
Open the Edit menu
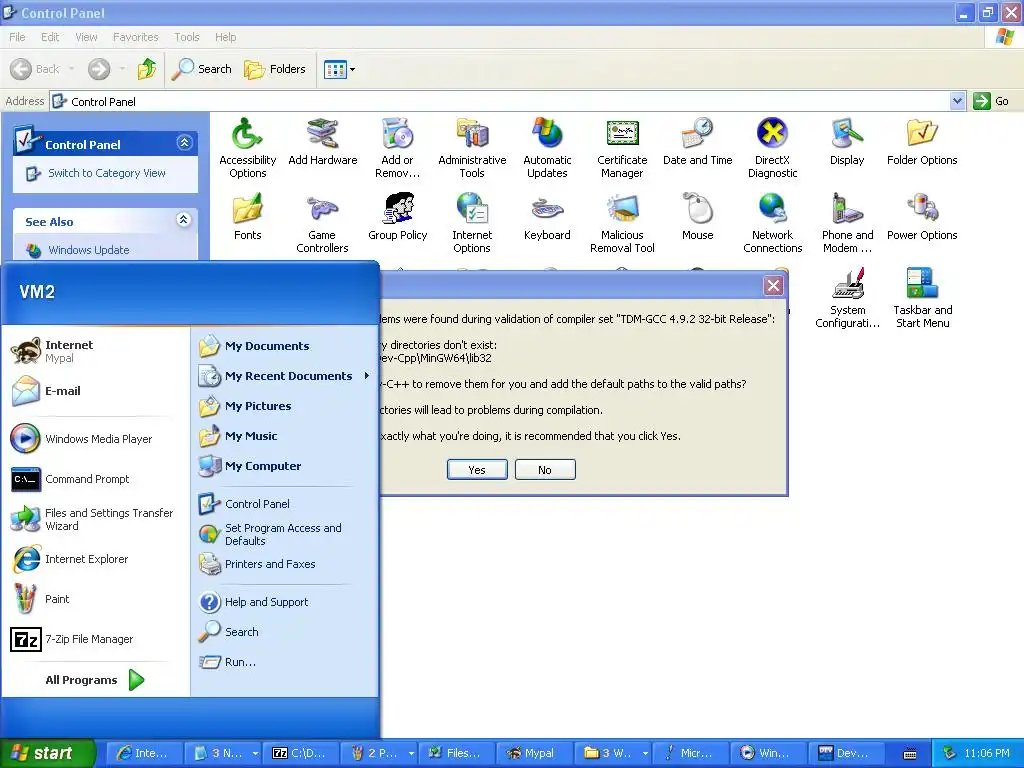tap(50, 37)
